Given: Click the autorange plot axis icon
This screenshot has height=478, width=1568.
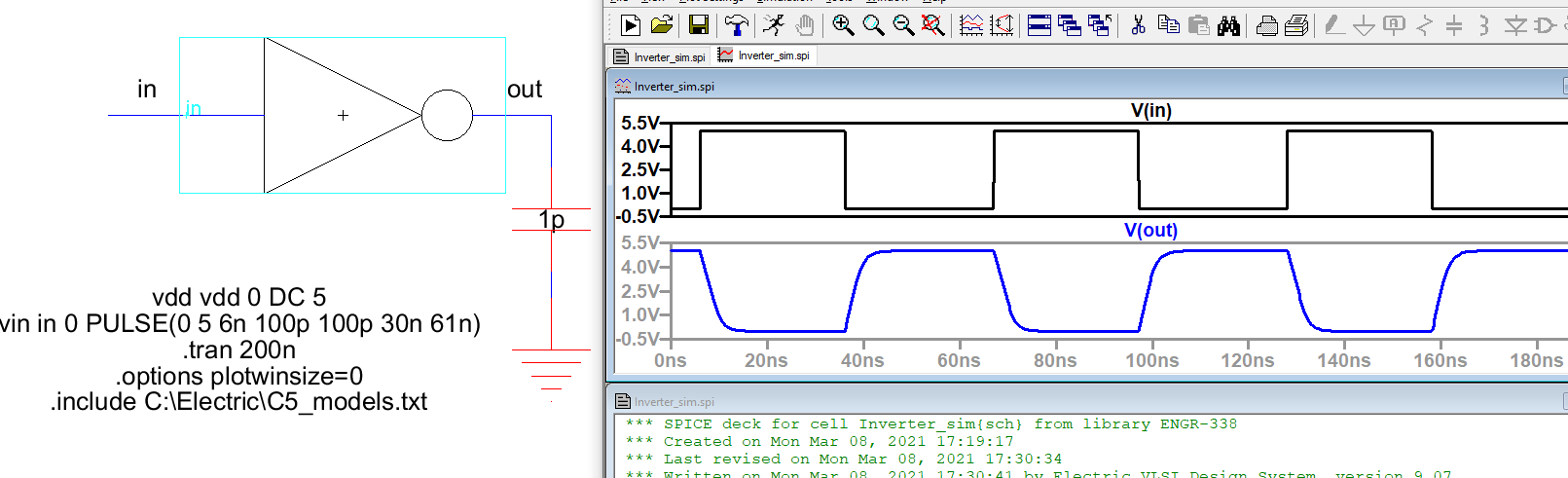Looking at the screenshot, I should [1002, 26].
